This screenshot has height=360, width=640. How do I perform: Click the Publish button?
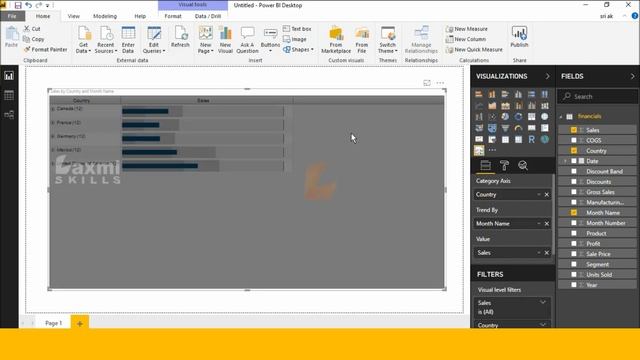(519, 38)
